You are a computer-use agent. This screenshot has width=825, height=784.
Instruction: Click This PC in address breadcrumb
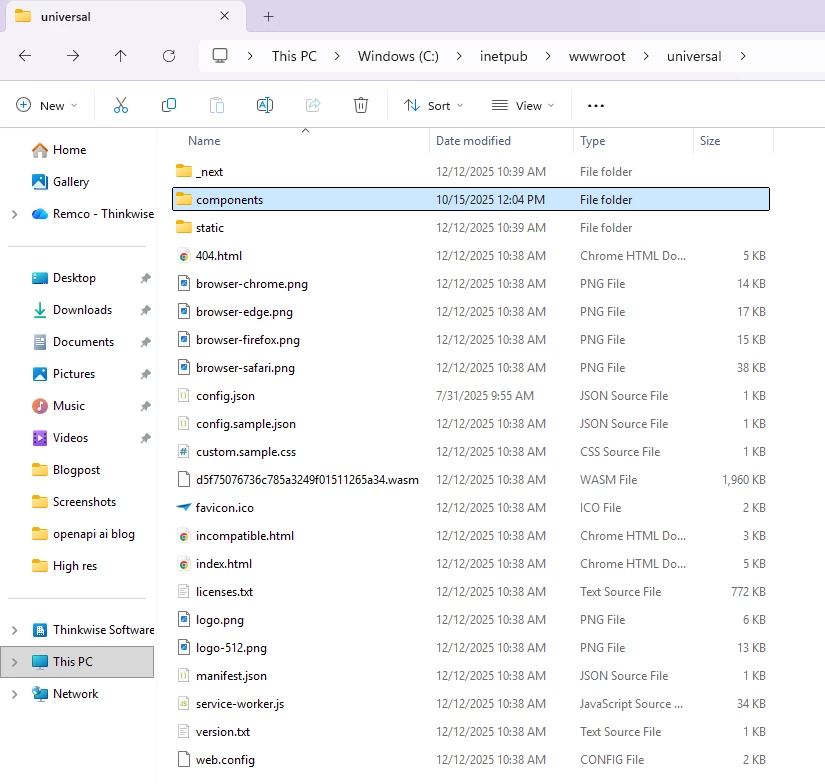(294, 56)
